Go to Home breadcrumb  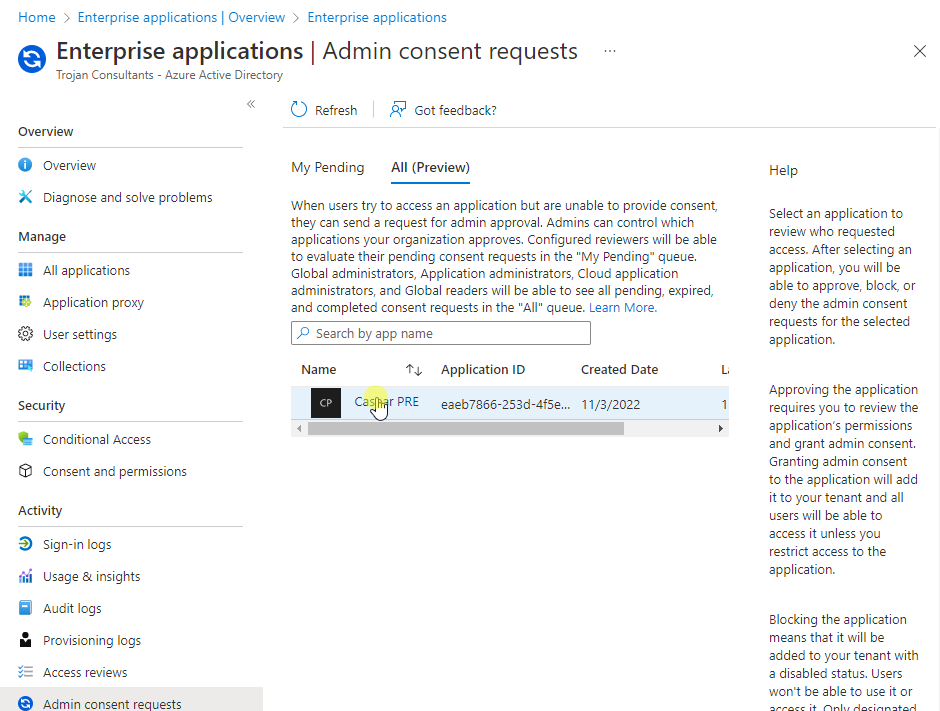point(37,17)
